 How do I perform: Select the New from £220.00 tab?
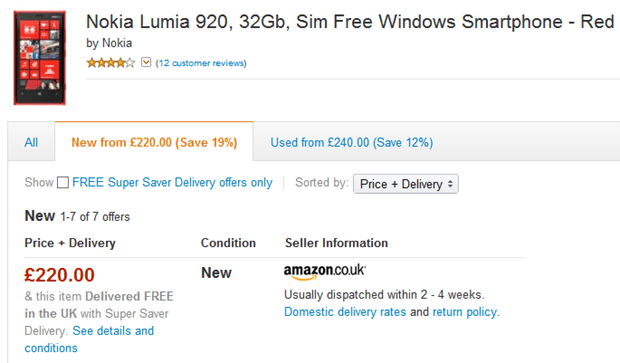coord(154,142)
